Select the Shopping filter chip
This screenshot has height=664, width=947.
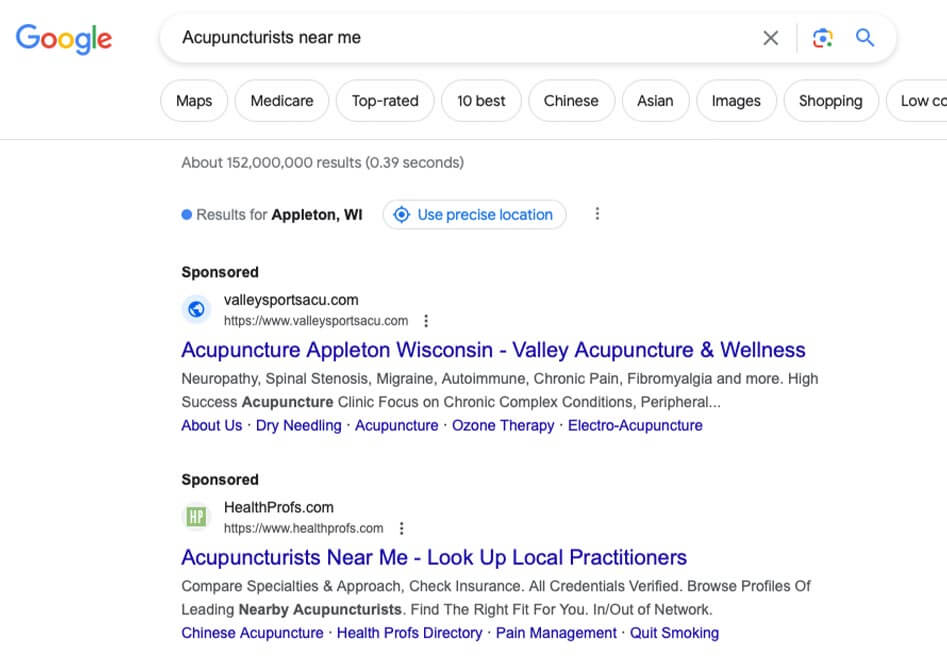click(x=830, y=101)
